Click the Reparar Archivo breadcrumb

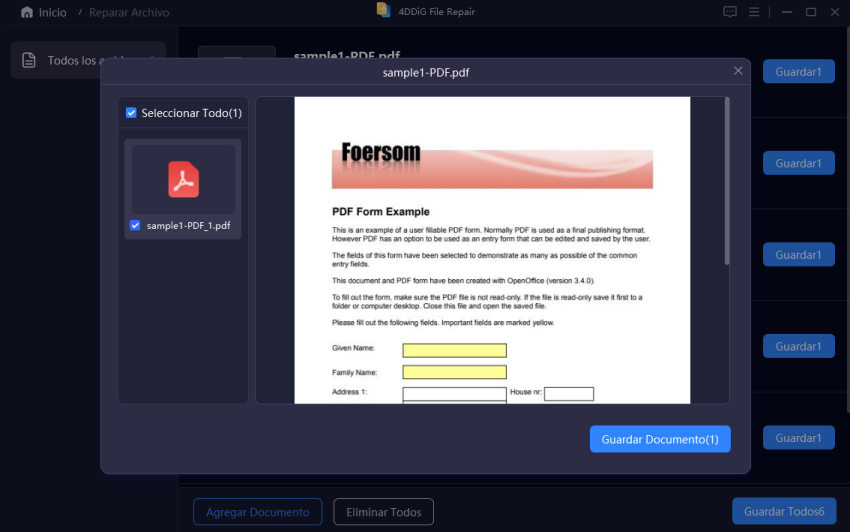pyautogui.click(x=129, y=12)
